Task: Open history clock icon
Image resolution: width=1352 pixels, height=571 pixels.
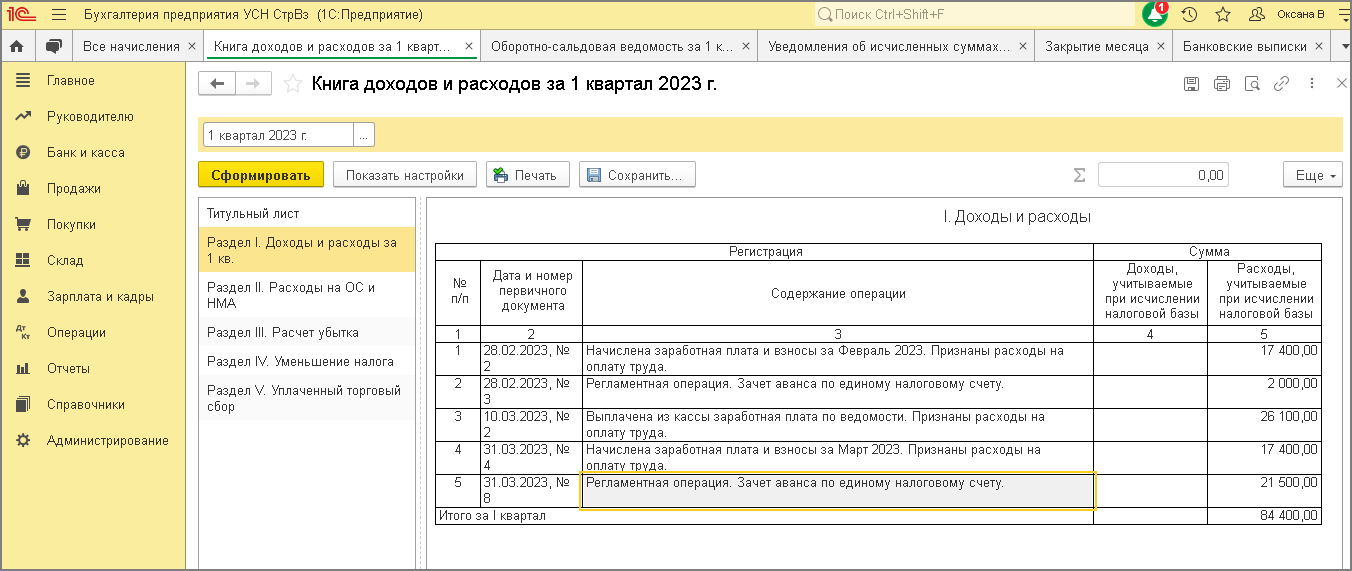Action: point(1189,15)
